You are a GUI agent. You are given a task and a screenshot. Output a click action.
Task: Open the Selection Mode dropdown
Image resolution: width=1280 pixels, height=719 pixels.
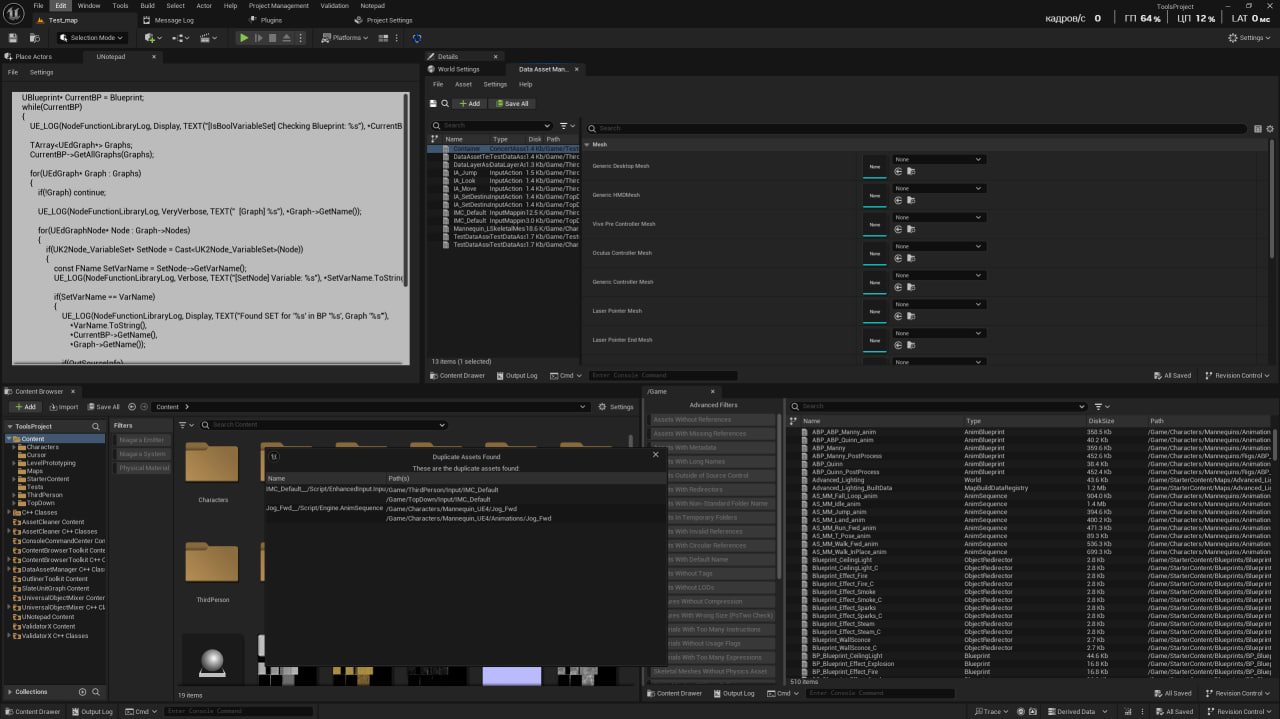tap(91, 38)
